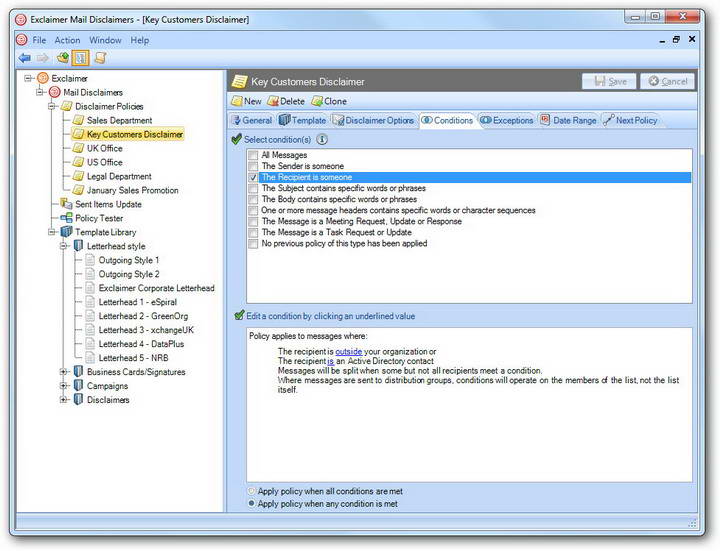
Task: Check The Sender is someone condition
Action: pos(253,167)
